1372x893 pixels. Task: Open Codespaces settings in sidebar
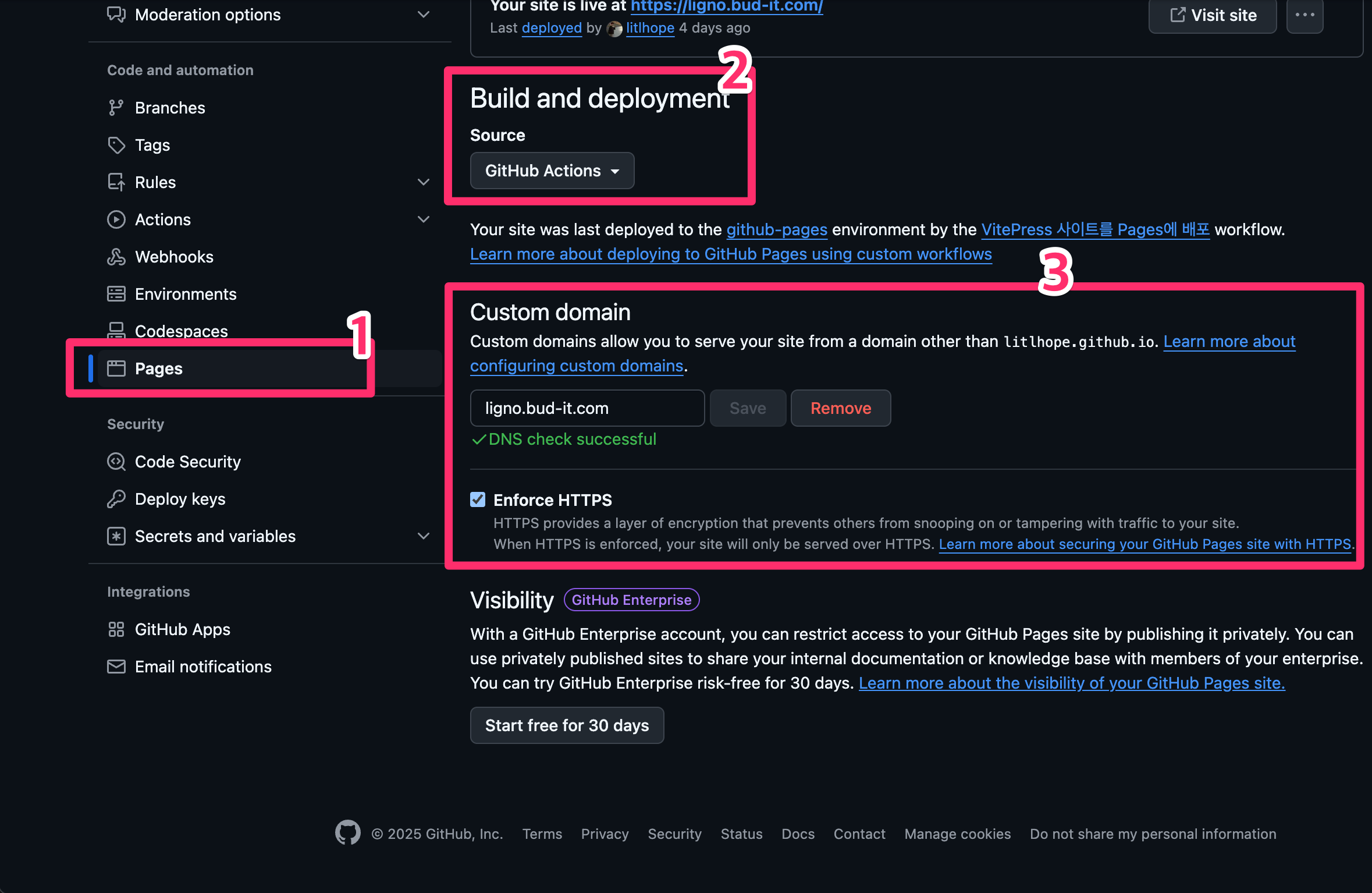181,331
